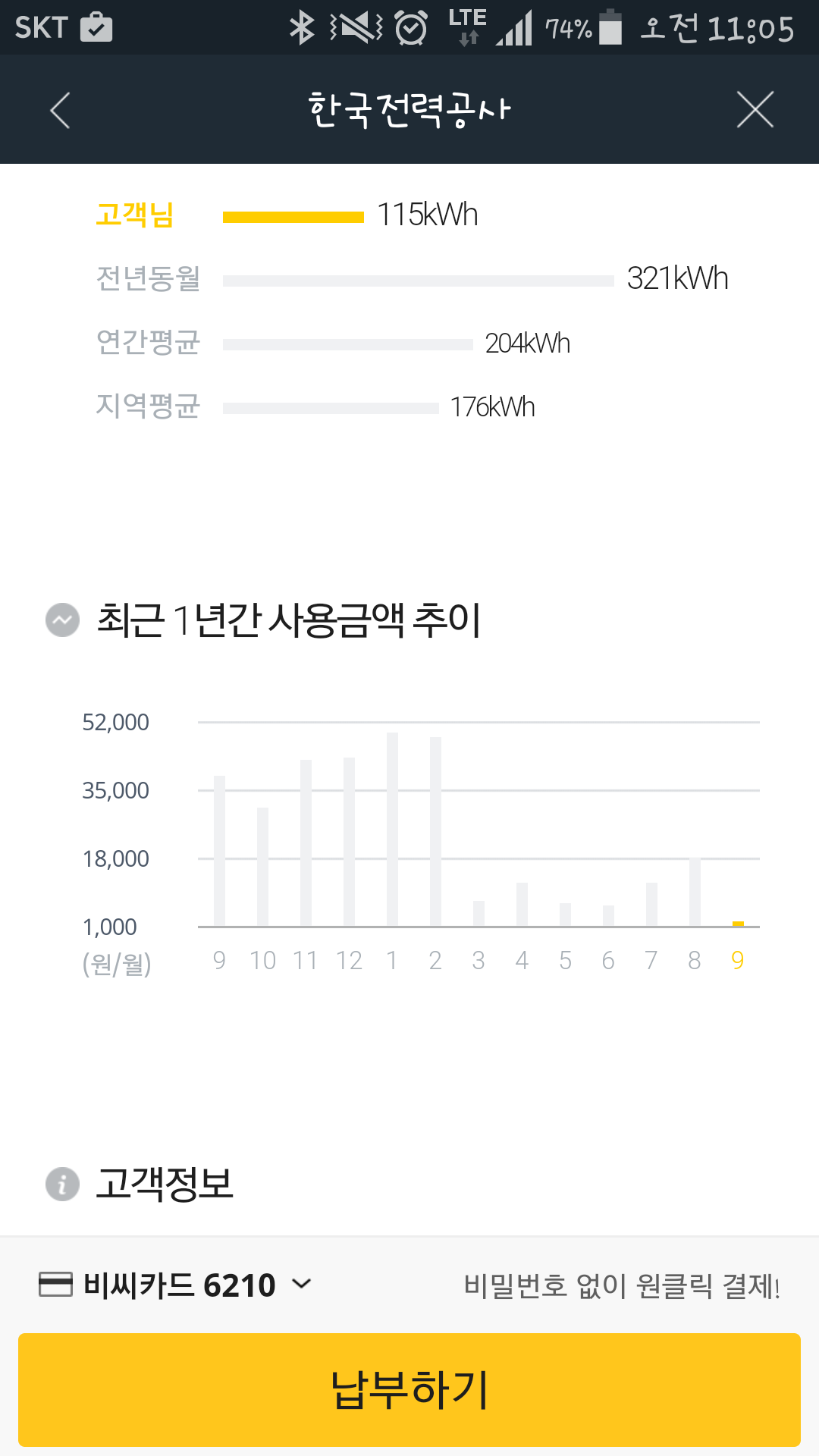
Task: Tap the credit card icon
Action: 55,1284
